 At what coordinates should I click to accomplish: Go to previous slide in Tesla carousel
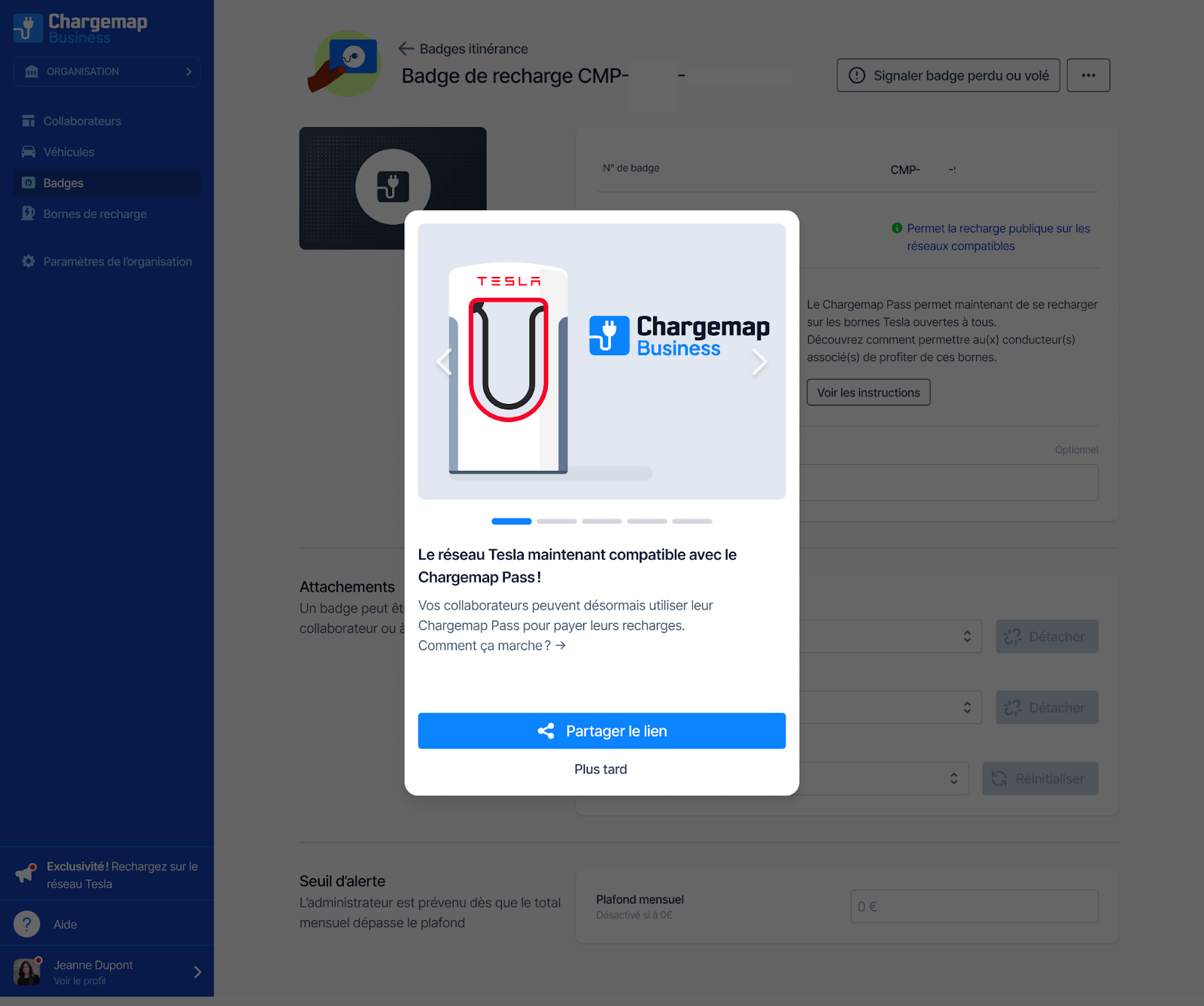[444, 362]
